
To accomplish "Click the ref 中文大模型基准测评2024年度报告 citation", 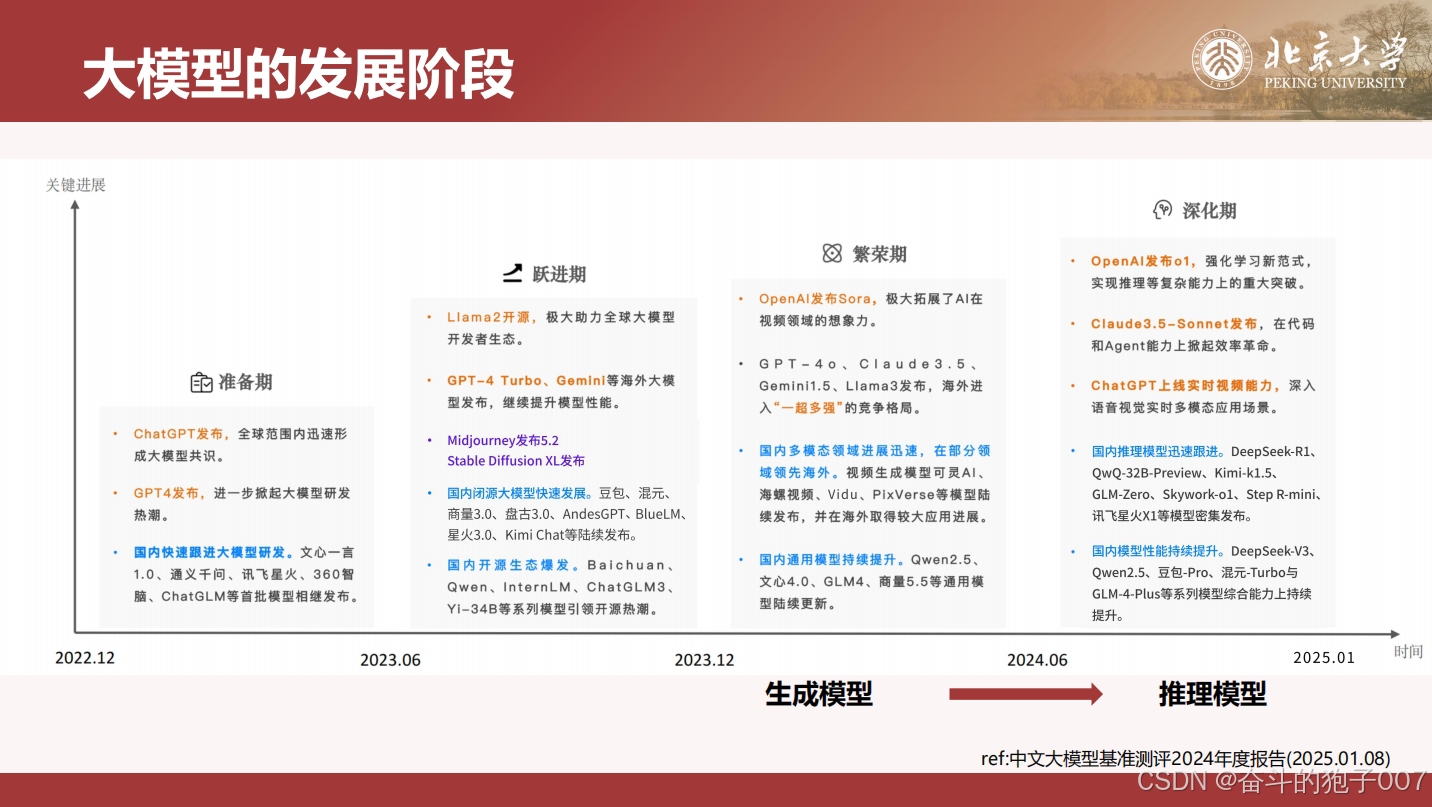I will (x=1186, y=758).
